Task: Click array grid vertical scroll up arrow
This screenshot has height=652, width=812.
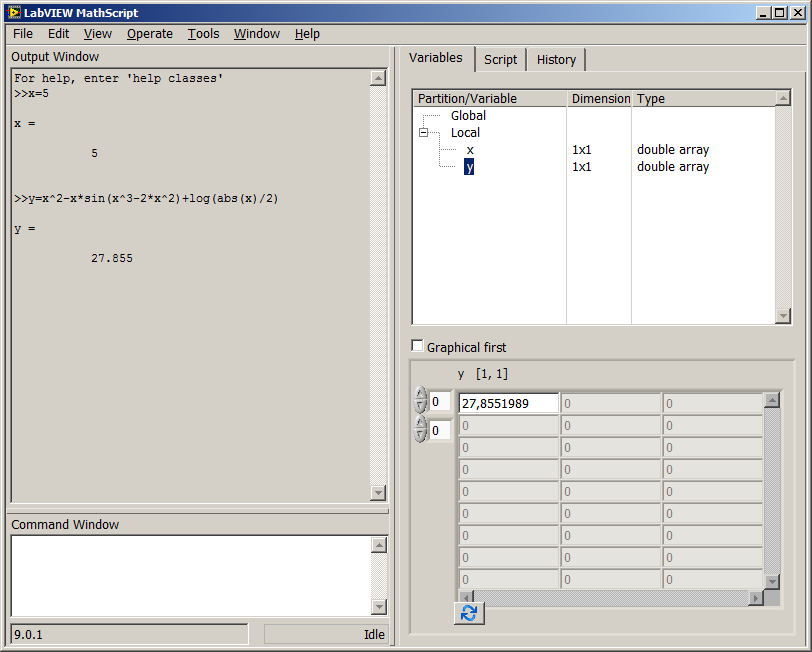Action: coord(772,400)
